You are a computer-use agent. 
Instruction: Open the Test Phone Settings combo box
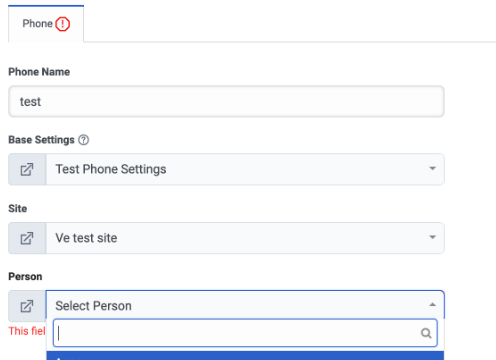(245, 169)
